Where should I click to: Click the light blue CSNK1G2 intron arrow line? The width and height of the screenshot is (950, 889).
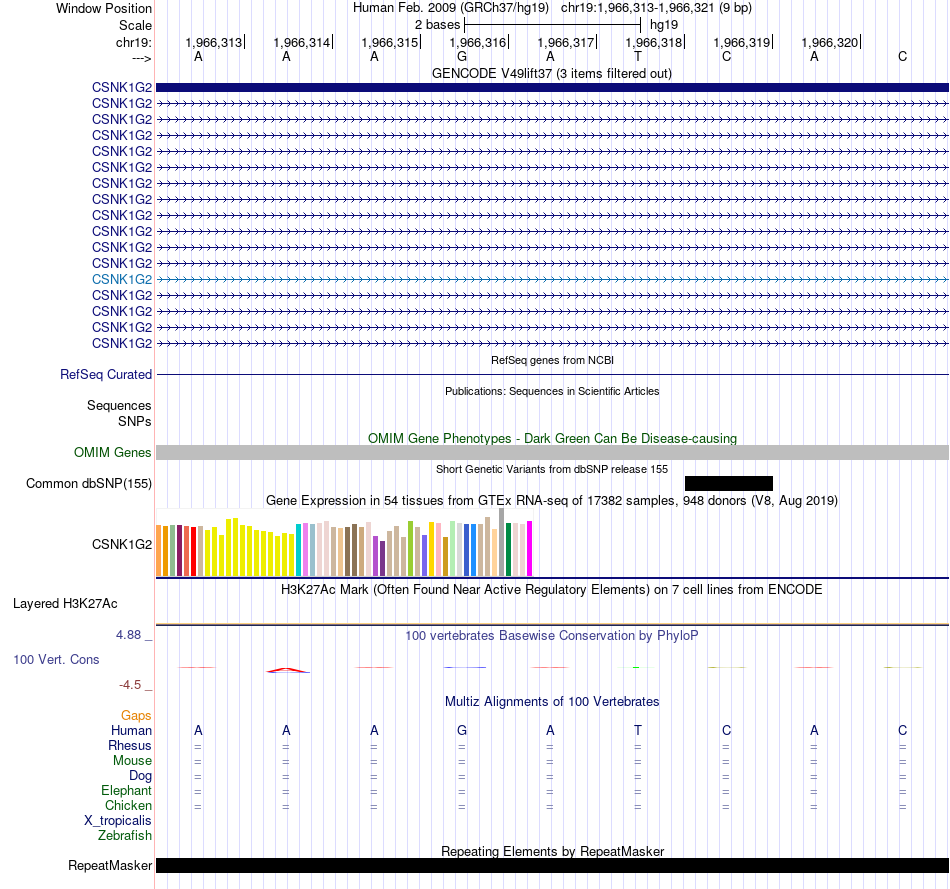(x=552, y=279)
